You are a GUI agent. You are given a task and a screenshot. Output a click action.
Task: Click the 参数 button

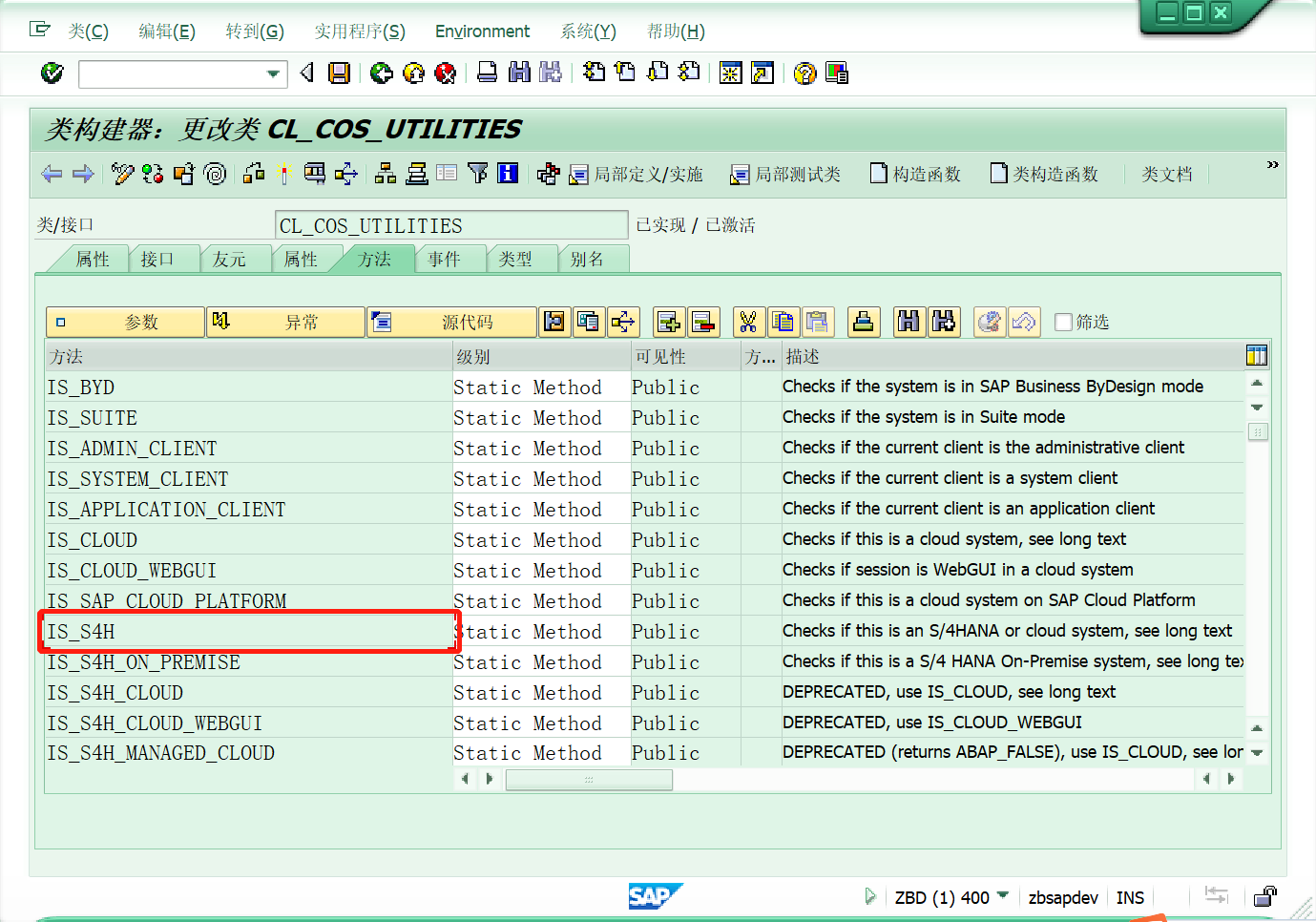[x=125, y=323]
